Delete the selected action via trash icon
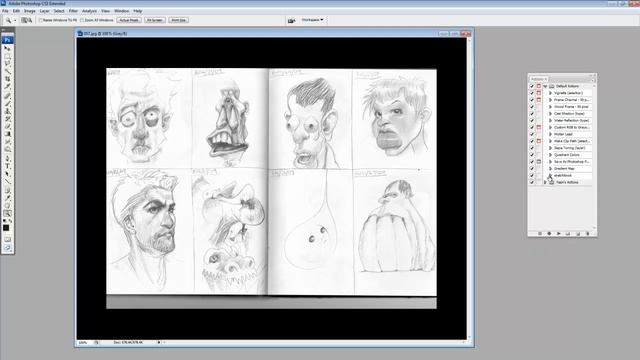Image resolution: width=640 pixels, height=360 pixels. click(588, 233)
